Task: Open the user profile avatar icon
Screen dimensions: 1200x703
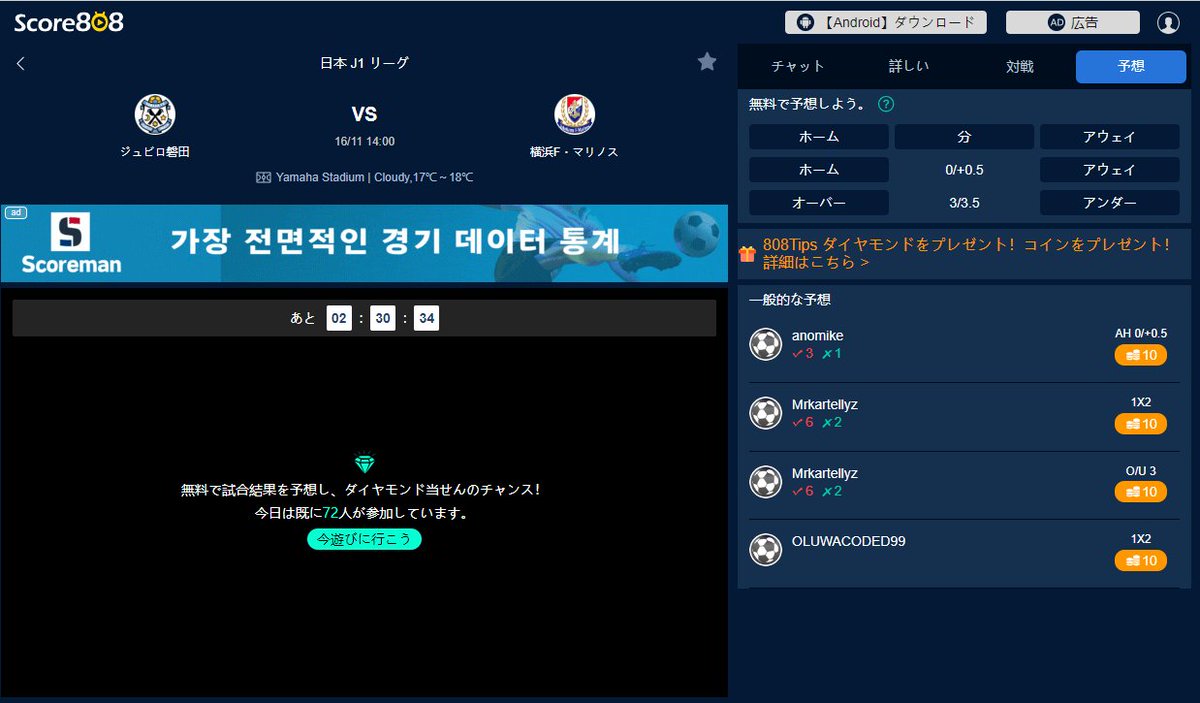Action: coord(1168,22)
